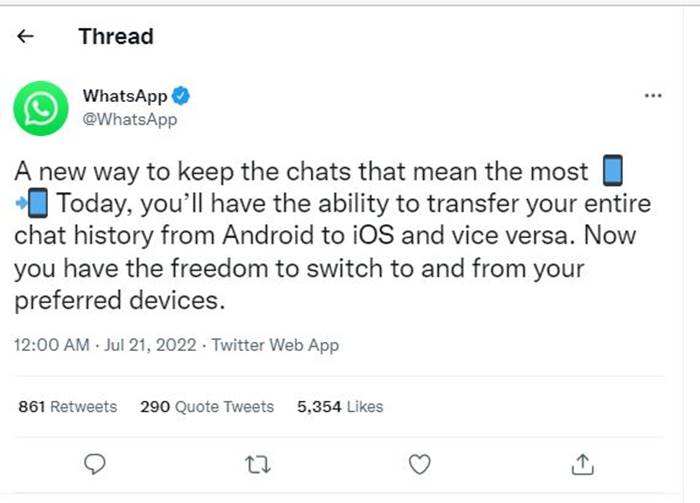
Task: Click the Thread header title
Action: 116,37
